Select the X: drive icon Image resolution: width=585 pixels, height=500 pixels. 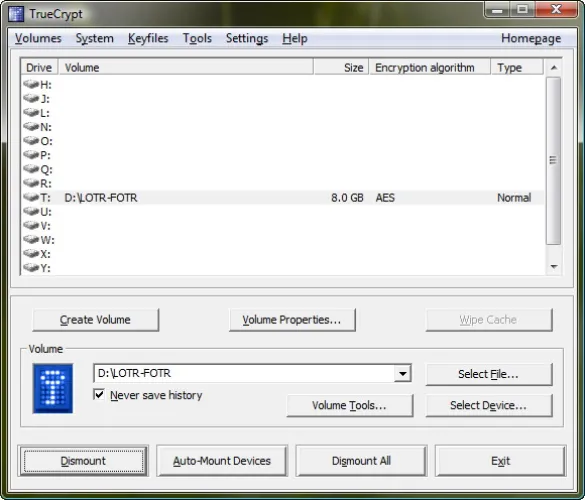coord(31,253)
